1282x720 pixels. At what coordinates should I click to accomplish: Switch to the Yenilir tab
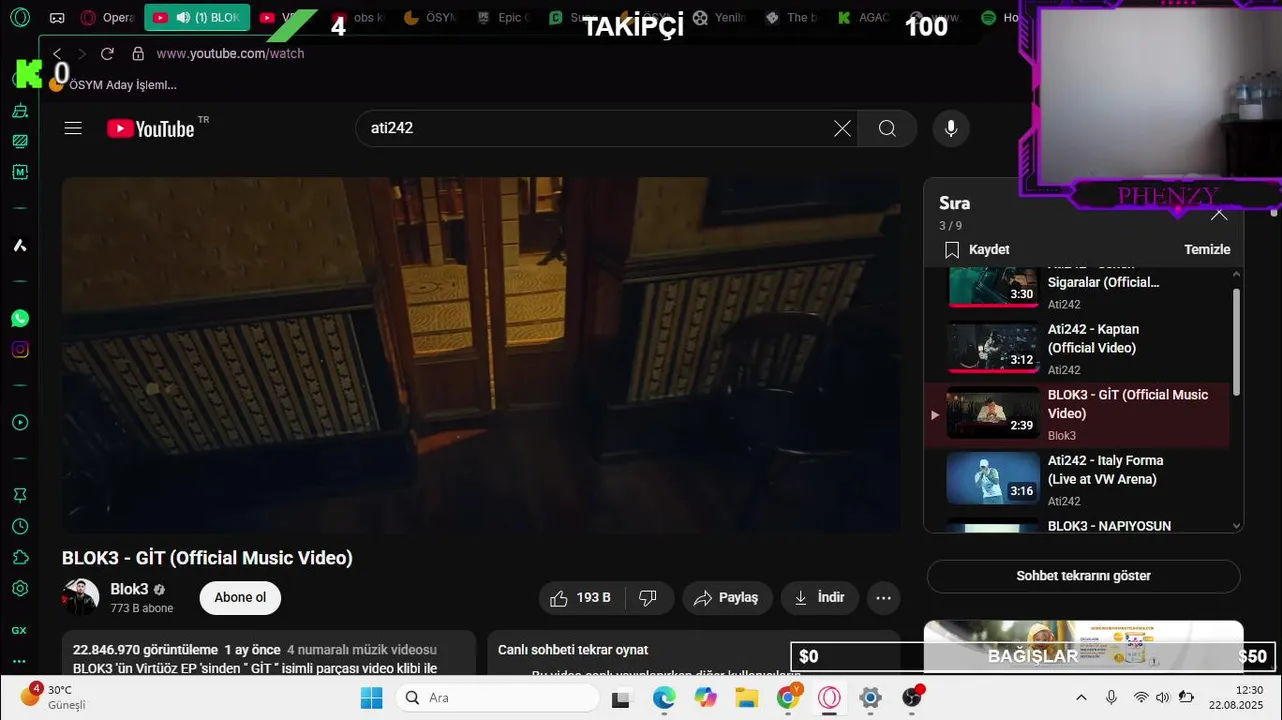point(720,17)
